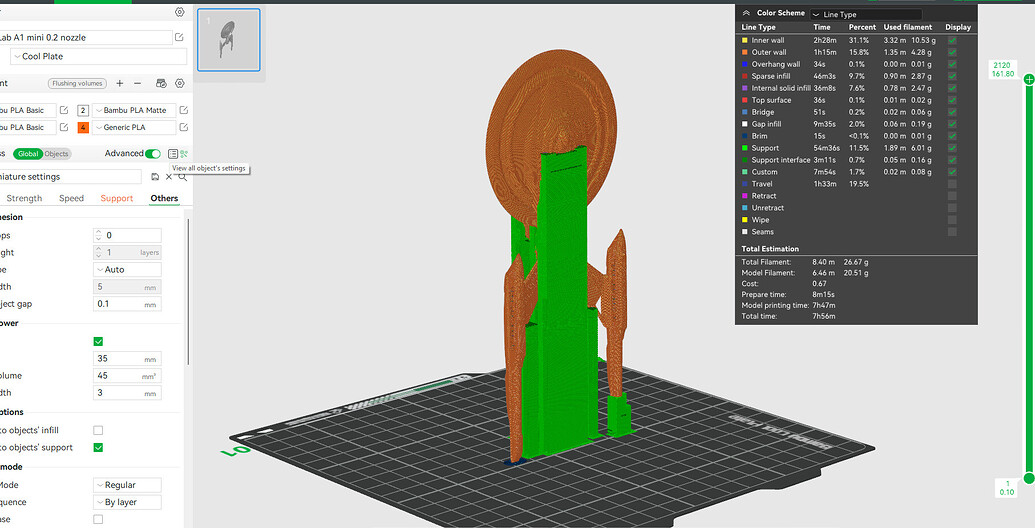Edit the A1 mini 0.2 nozzle printer preset

(179, 38)
